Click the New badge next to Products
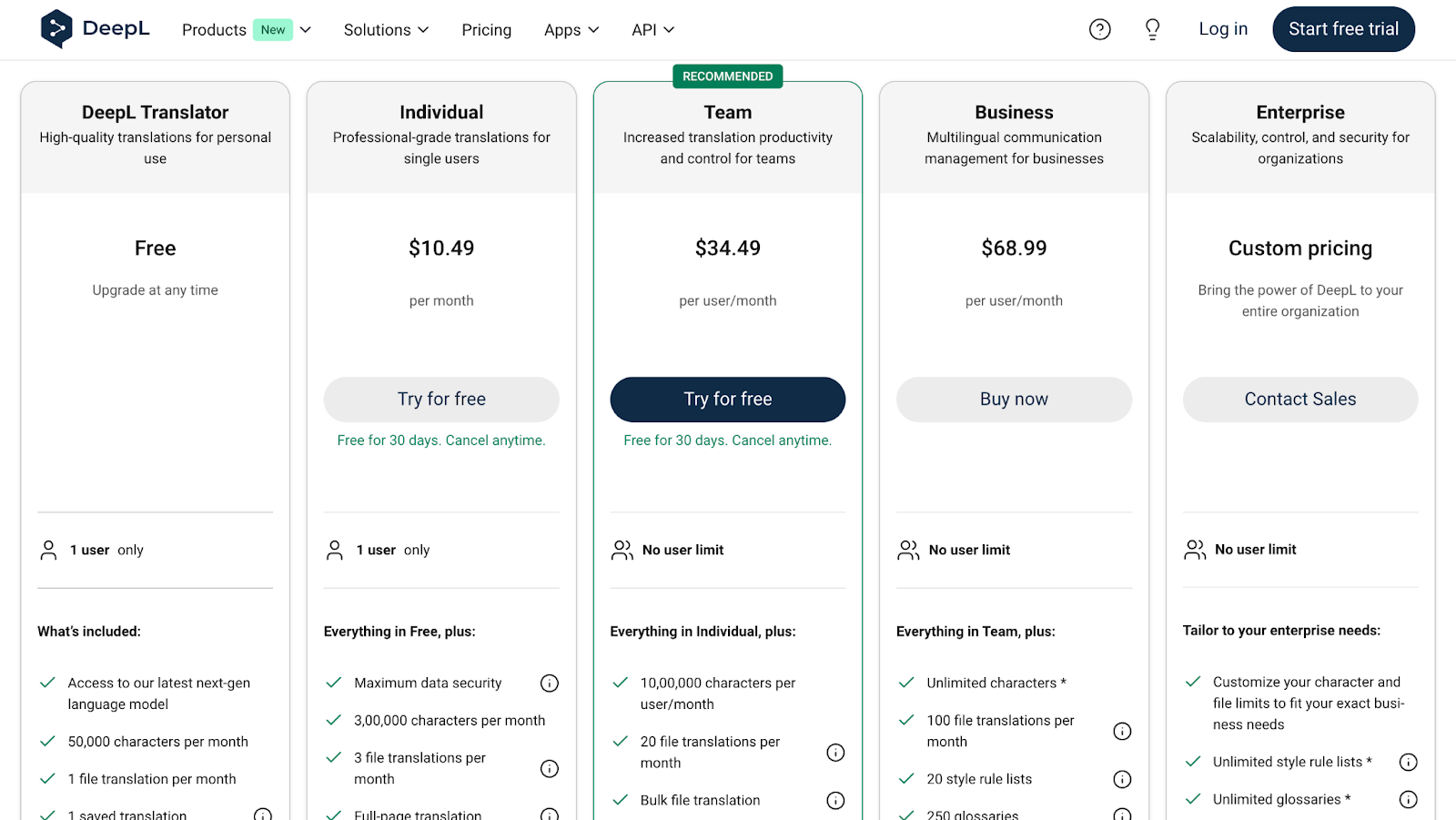 [x=272, y=29]
